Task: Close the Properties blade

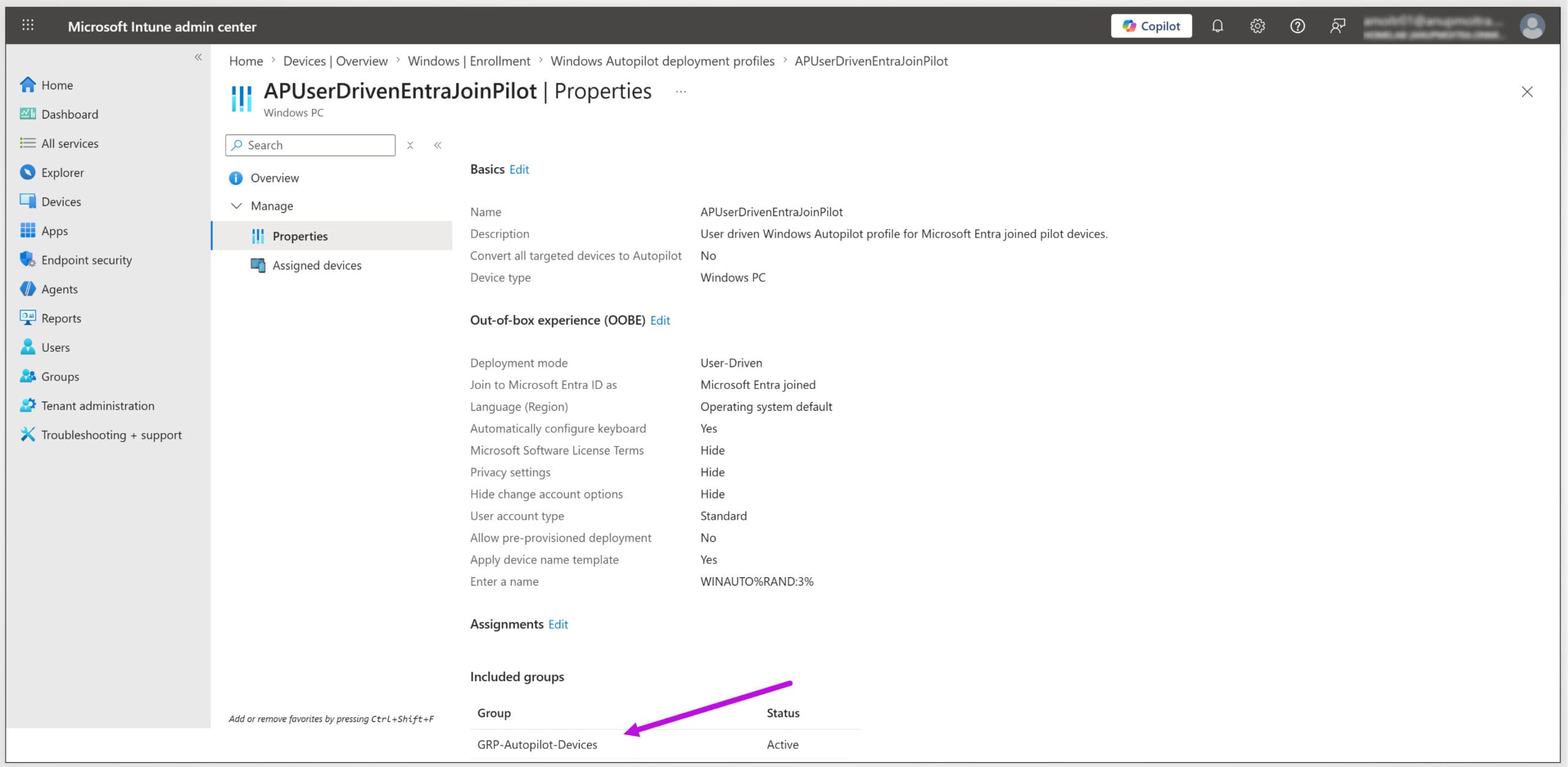Action: [x=1527, y=92]
